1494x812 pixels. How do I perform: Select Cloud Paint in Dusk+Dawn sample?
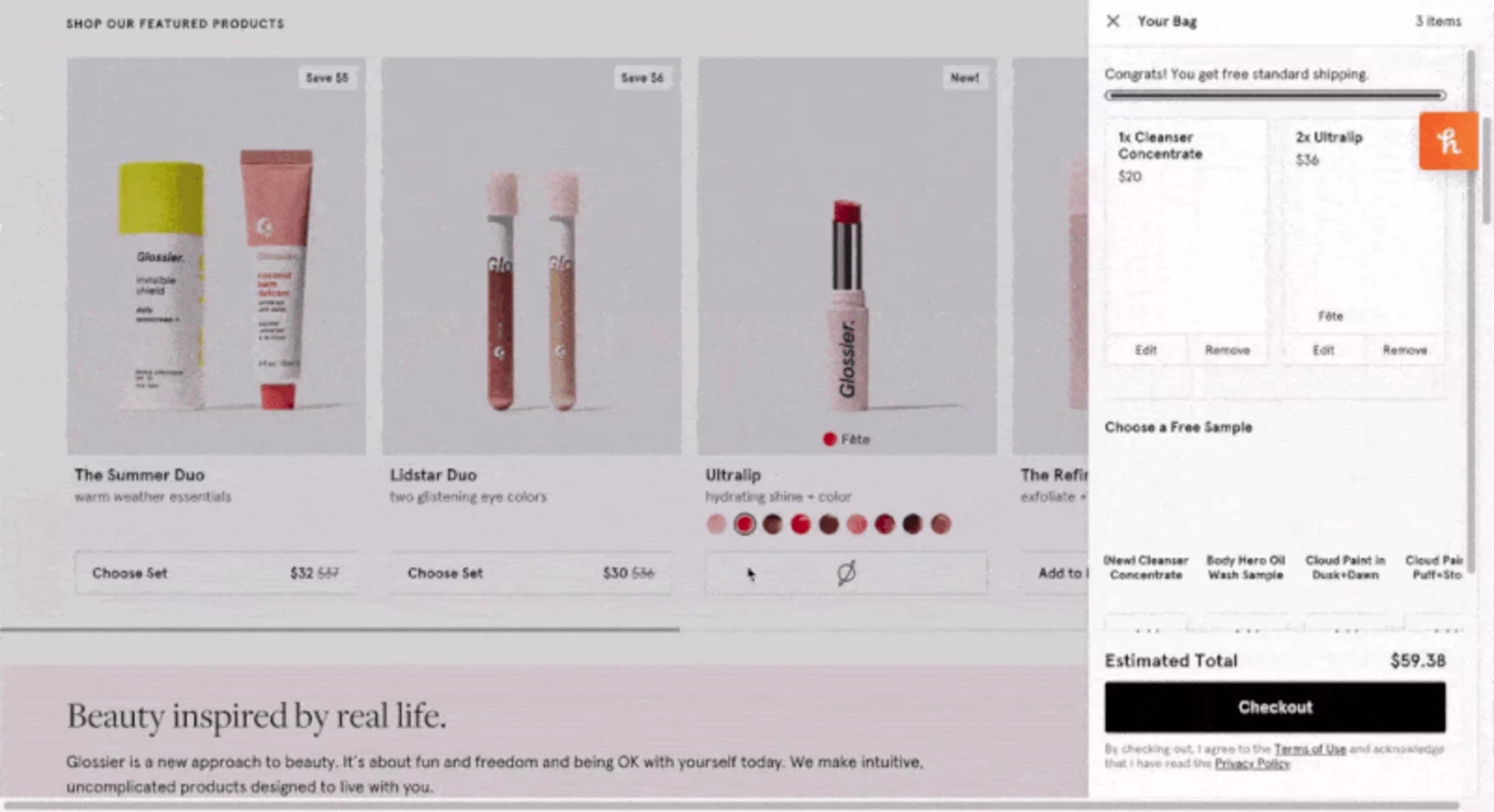click(x=1345, y=567)
